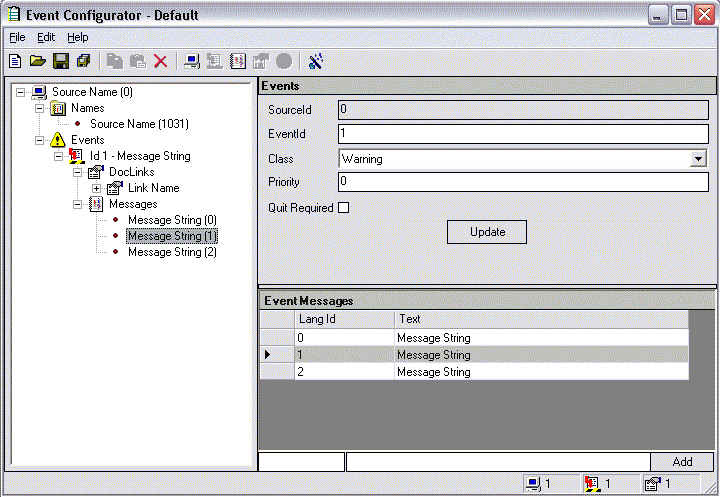Click the EventId input field
Viewport: 720px width, 497px height.
(x=523, y=134)
